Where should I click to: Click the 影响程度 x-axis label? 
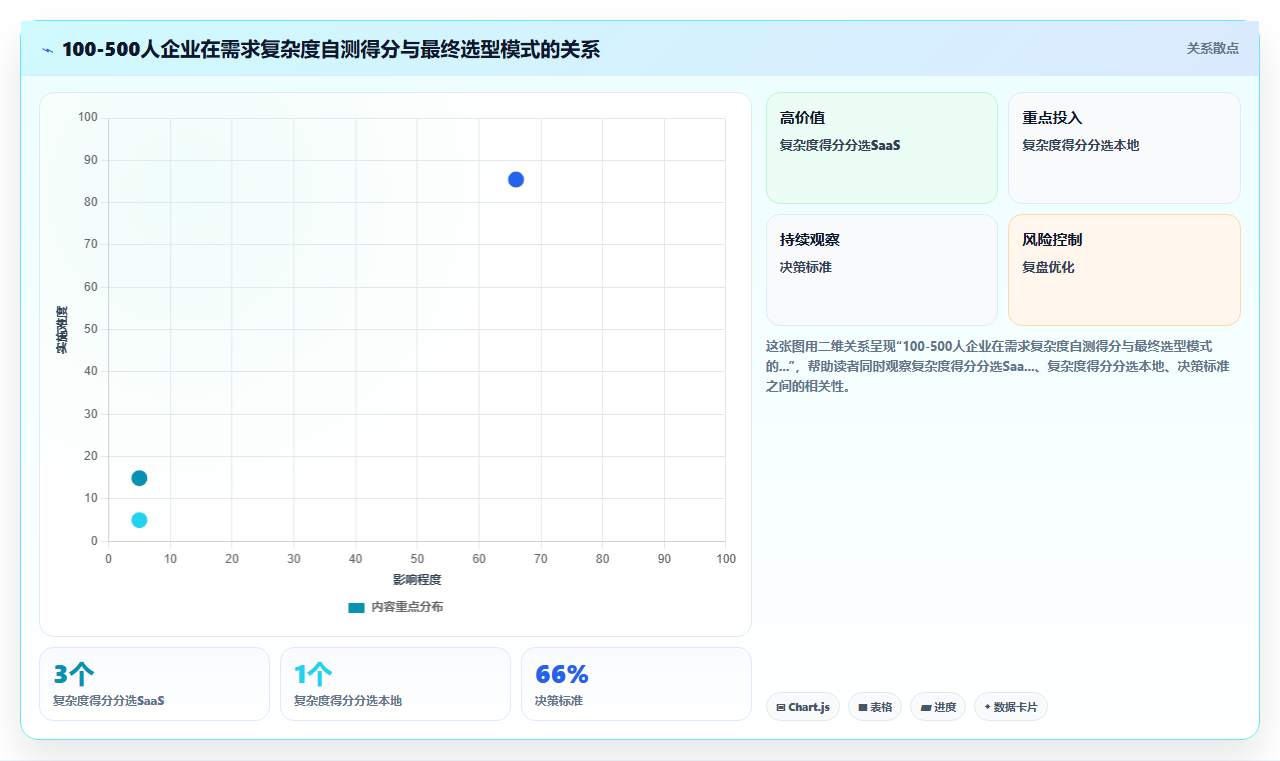coord(417,580)
